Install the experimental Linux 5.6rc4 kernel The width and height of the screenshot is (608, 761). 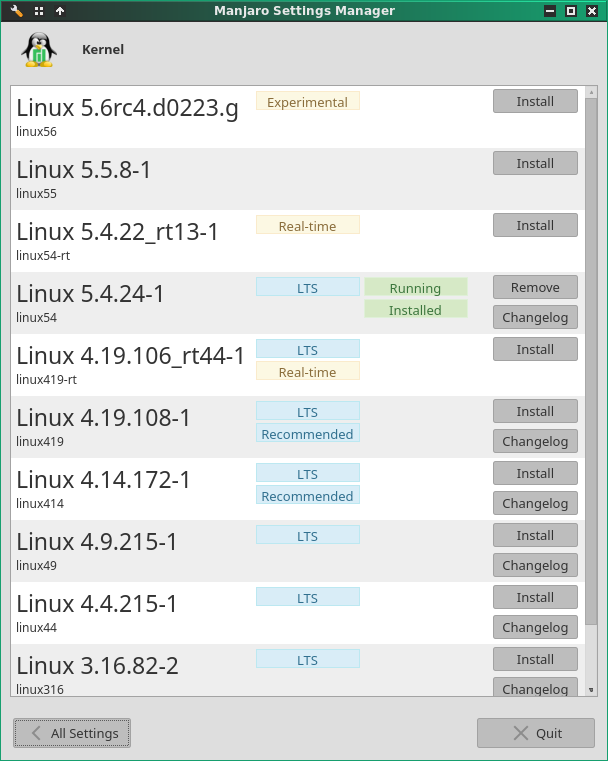535,101
